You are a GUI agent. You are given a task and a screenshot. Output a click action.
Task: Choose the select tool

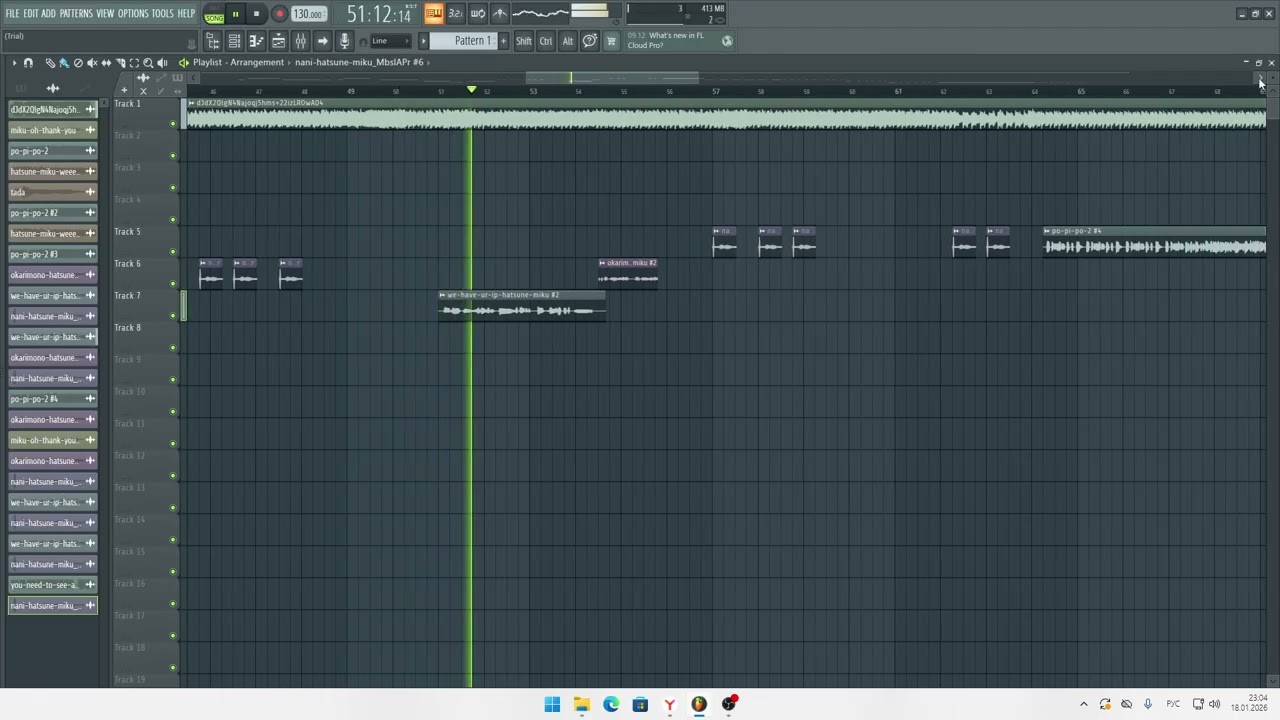[x=134, y=63]
